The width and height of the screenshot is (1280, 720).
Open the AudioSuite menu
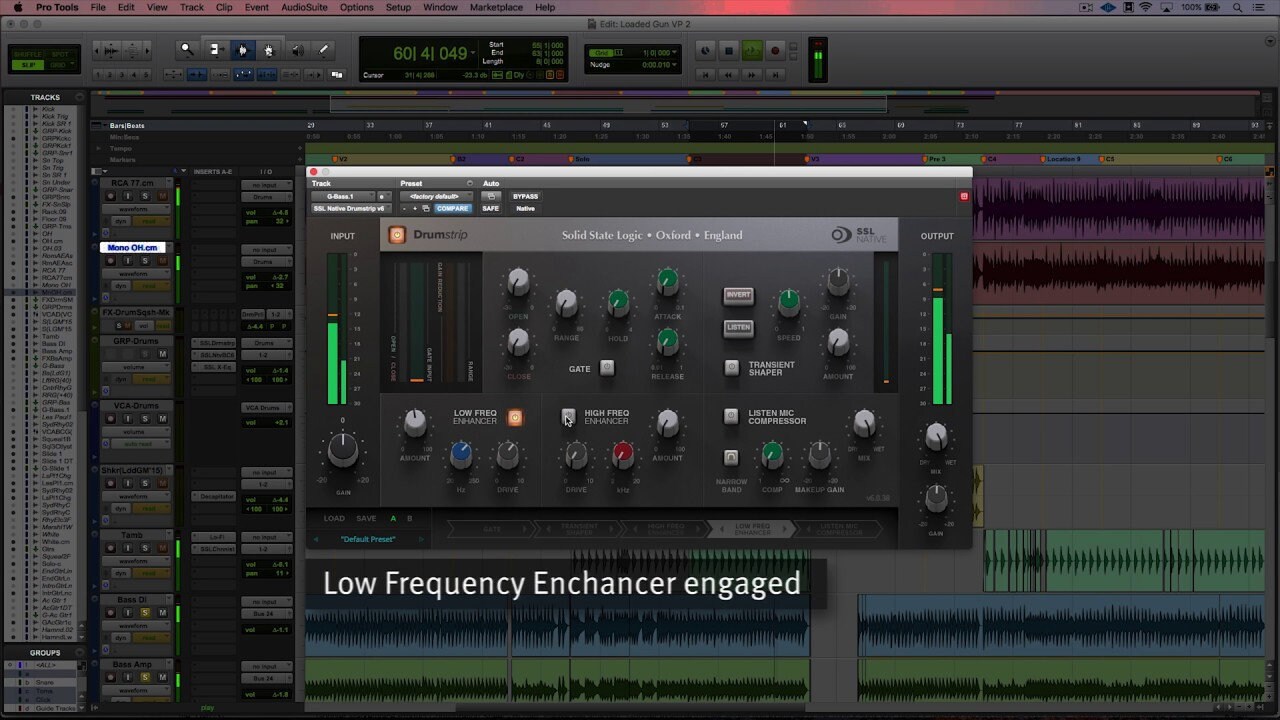pos(304,7)
